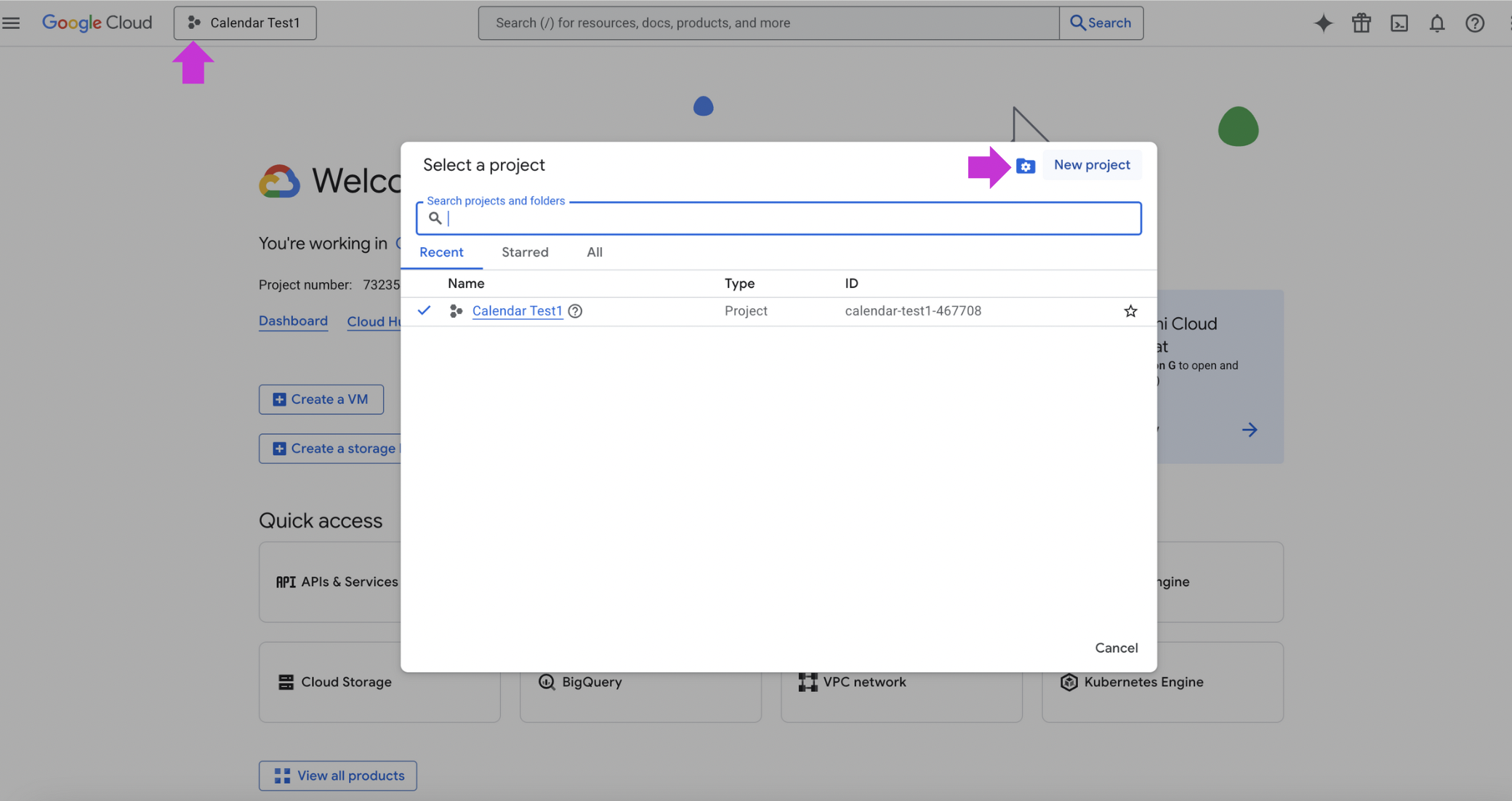This screenshot has width=1512, height=801.
Task: Open the help question mark menu
Action: (x=1474, y=23)
